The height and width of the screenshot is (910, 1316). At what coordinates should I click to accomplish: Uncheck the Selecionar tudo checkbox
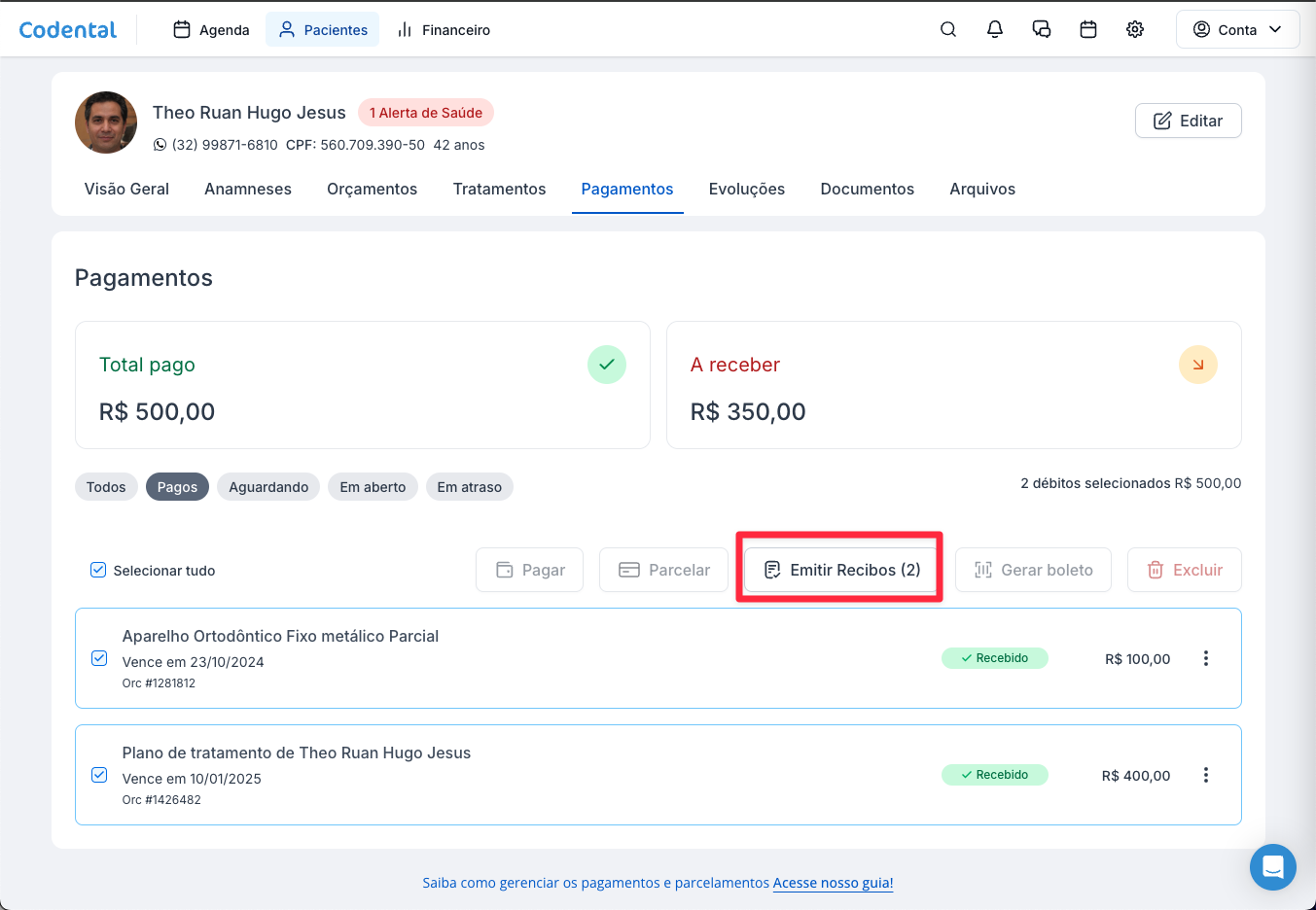(x=98, y=570)
